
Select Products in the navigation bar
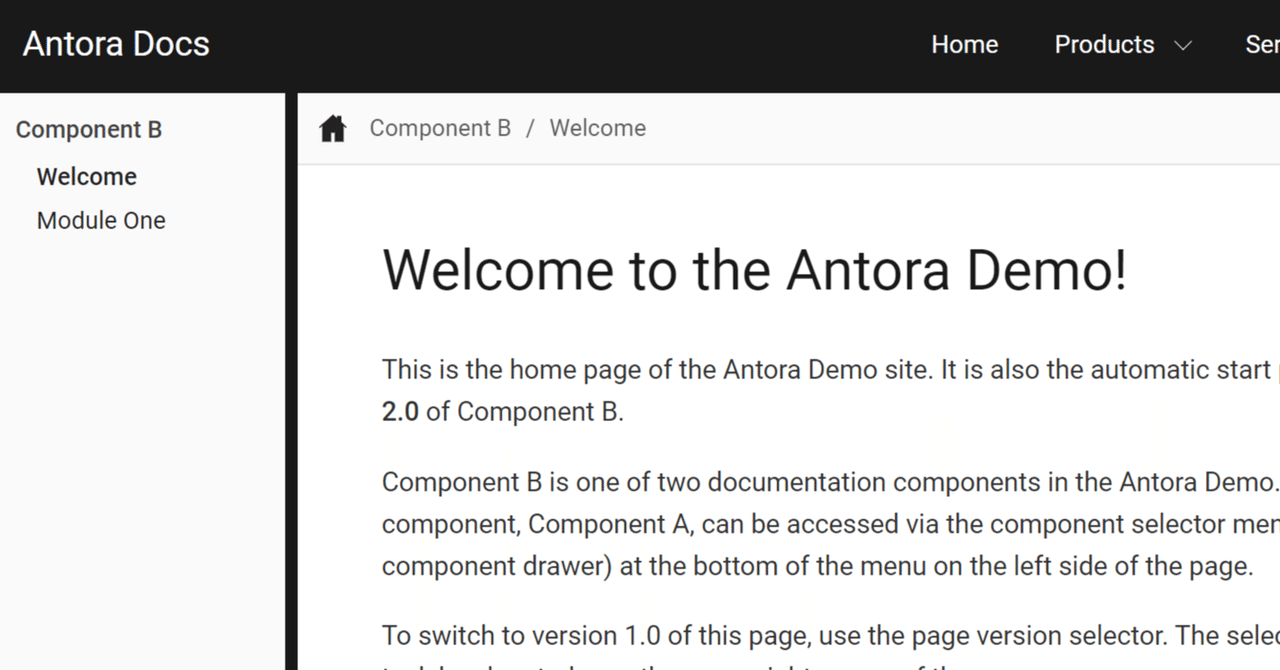(x=1104, y=44)
